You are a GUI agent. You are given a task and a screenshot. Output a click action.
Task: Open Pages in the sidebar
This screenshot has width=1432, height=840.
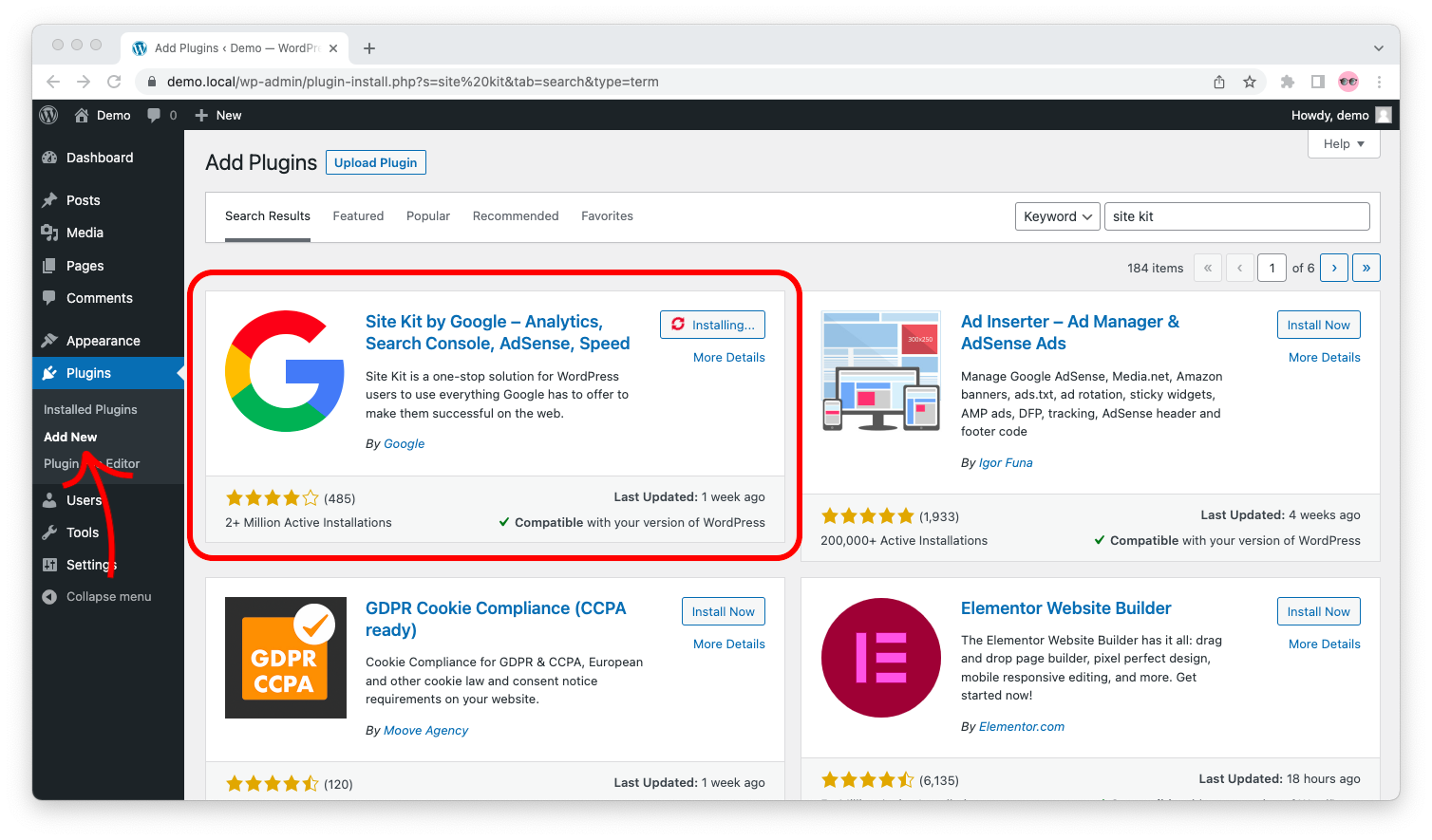coord(85,266)
